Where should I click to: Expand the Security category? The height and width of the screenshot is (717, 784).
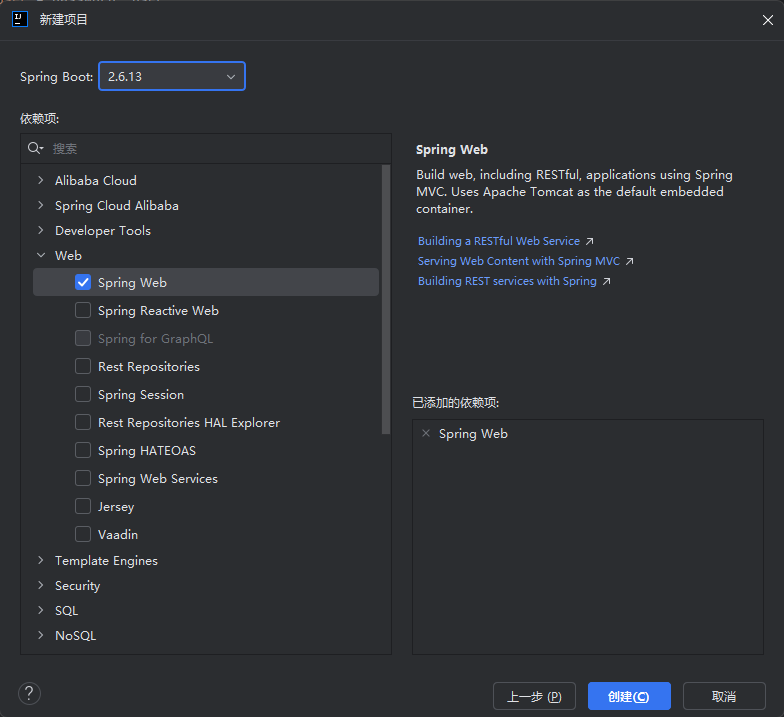coord(41,585)
